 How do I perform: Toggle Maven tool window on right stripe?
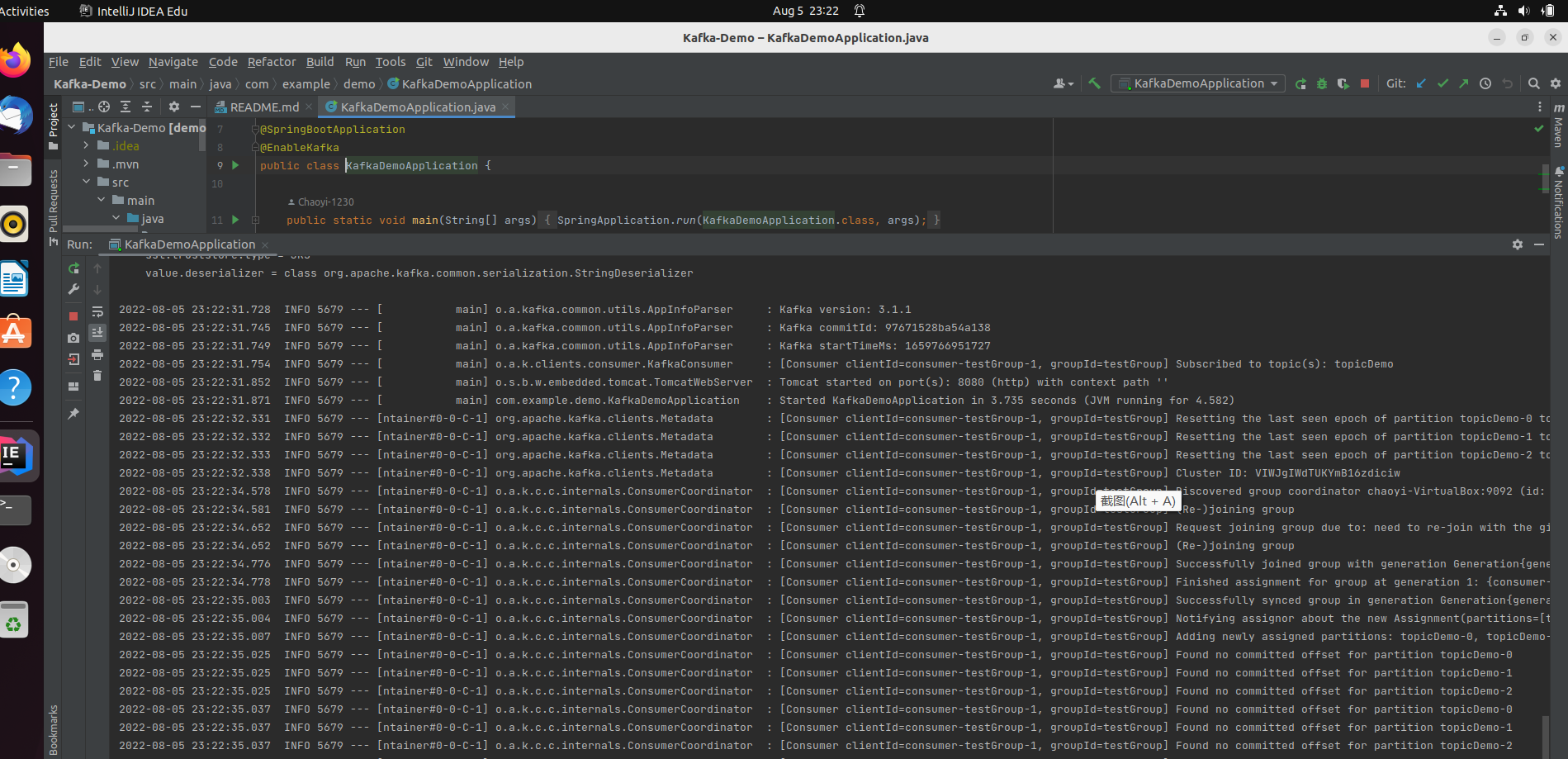pos(1558,126)
